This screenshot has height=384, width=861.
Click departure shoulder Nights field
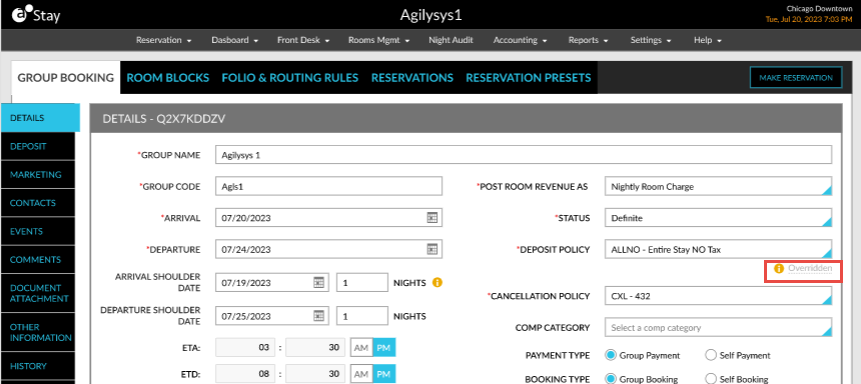[x=362, y=316]
